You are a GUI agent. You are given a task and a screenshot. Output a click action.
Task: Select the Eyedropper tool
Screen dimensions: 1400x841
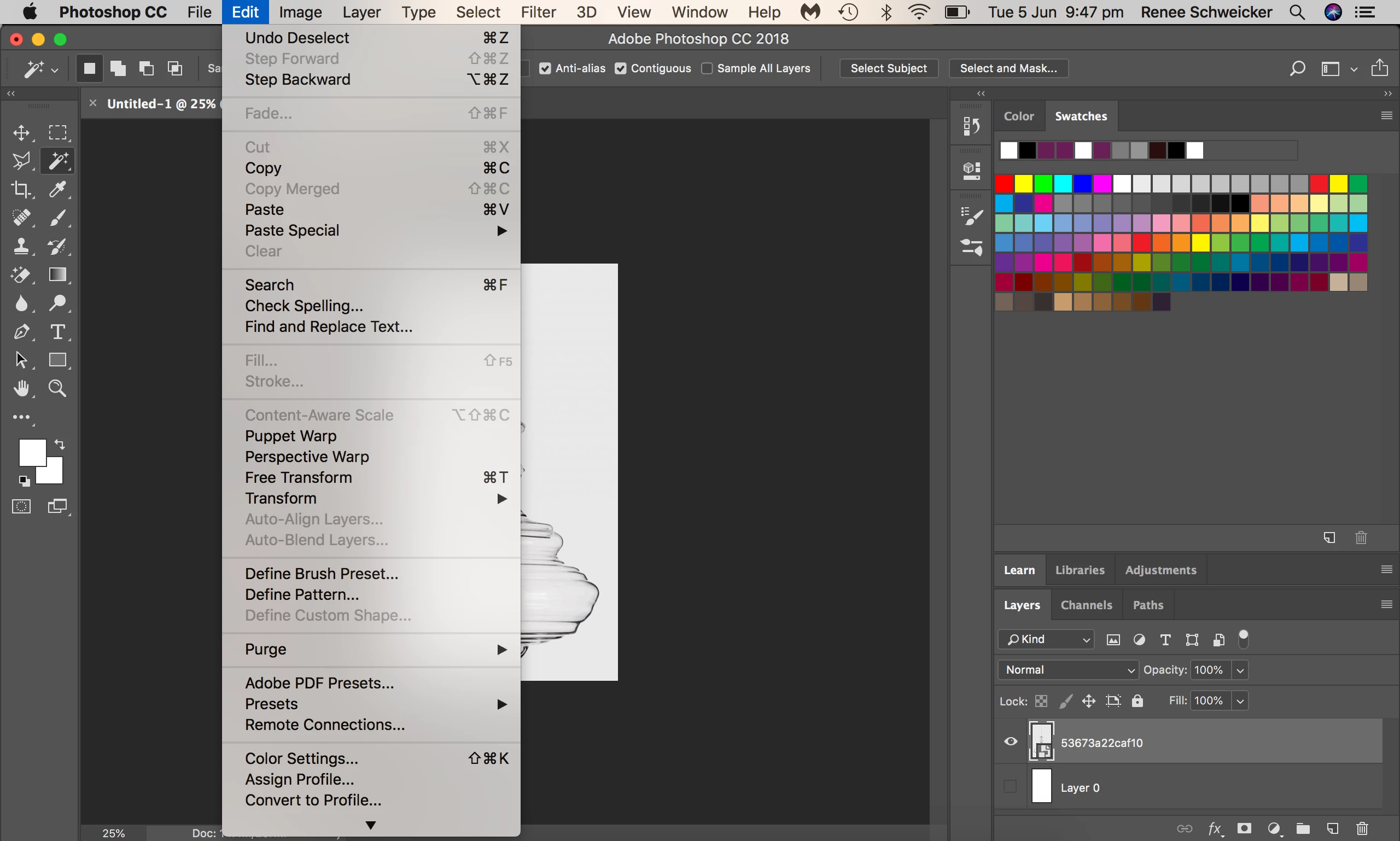coord(57,189)
